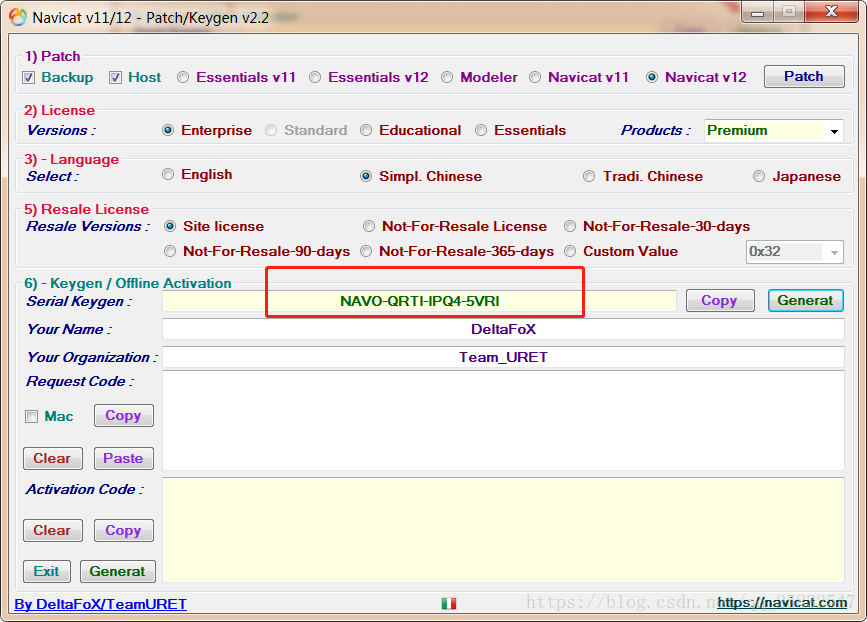Open the https://navicat.com link
Viewport: 867px width, 622px height.
click(782, 603)
